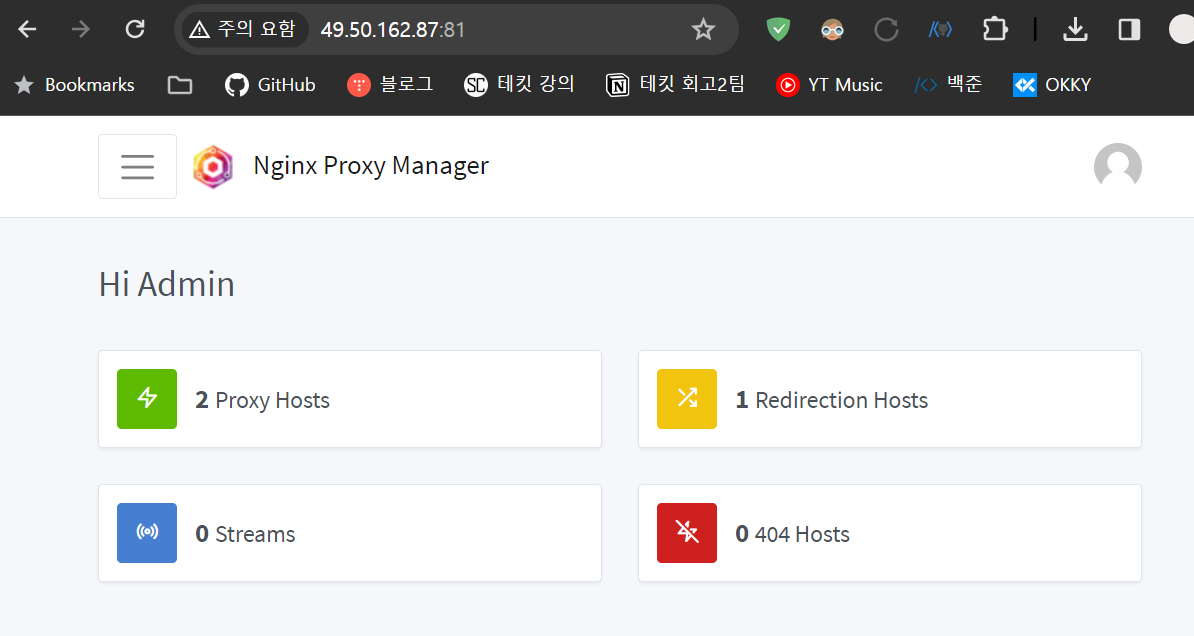Open the user avatar menu
Screen dimensions: 1194x636
pos(1117,167)
